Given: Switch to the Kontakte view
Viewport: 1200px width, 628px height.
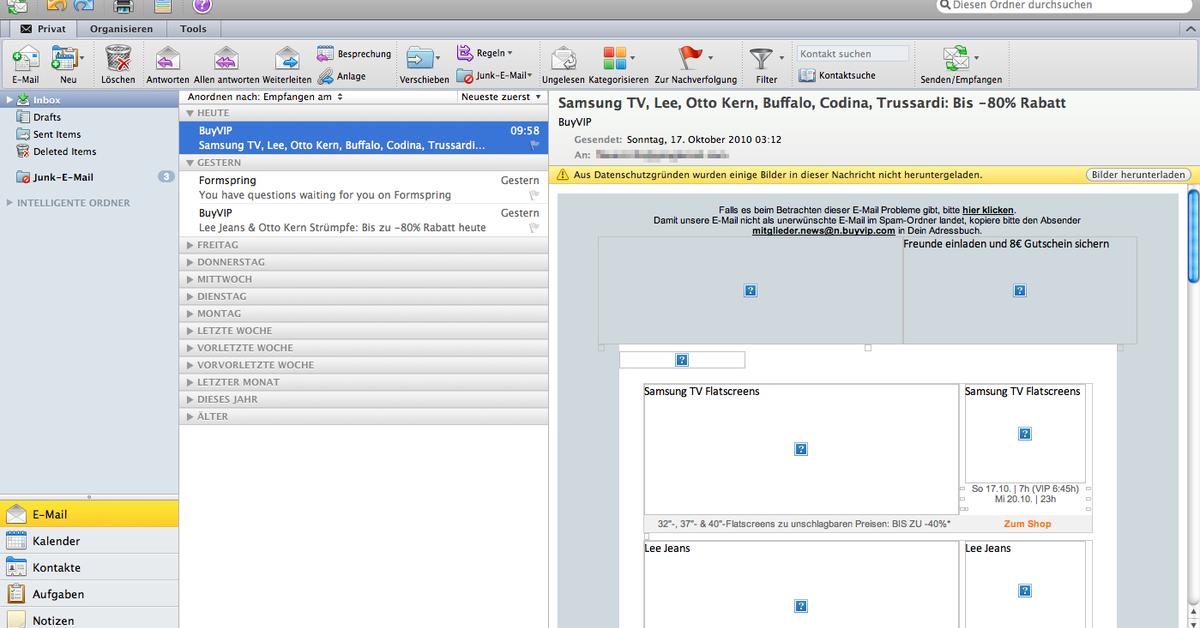Looking at the screenshot, I should point(90,567).
